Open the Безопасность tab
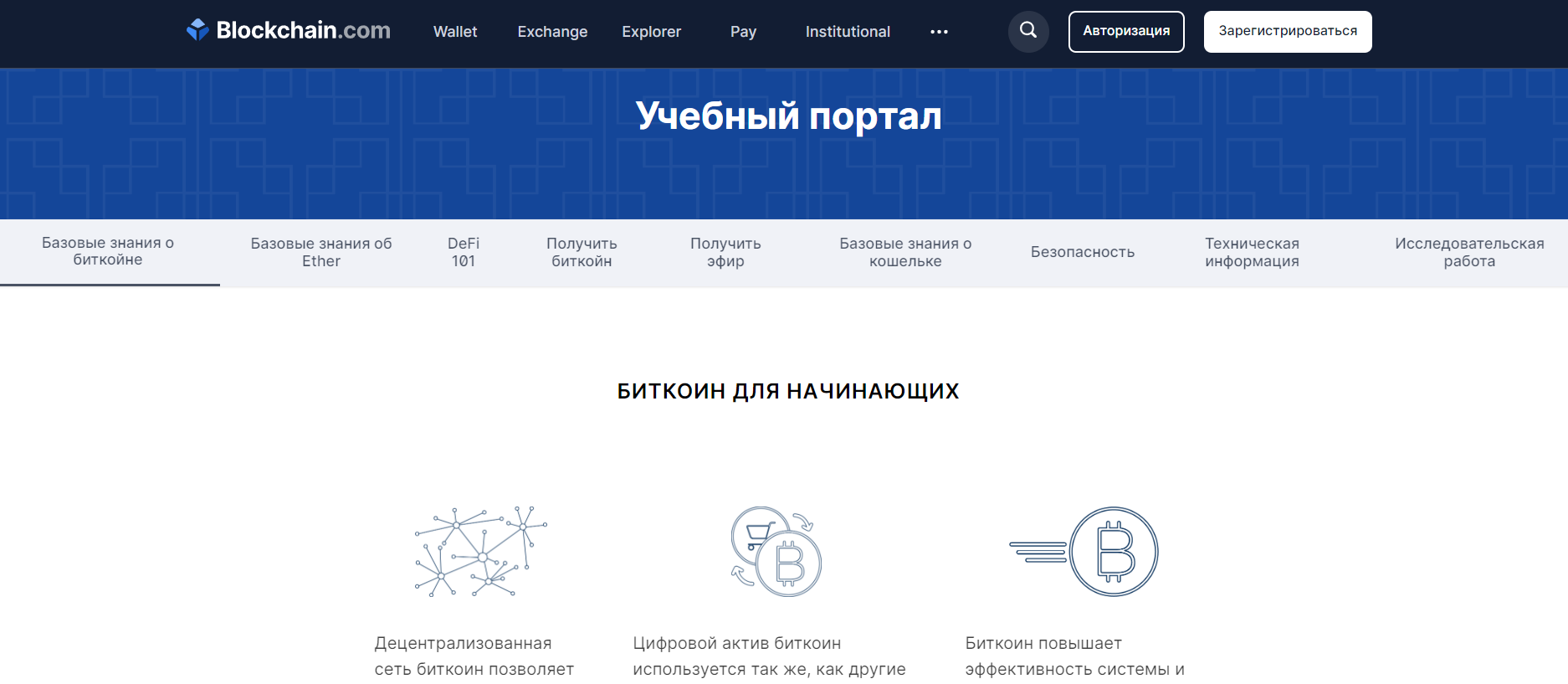 pyautogui.click(x=1083, y=252)
